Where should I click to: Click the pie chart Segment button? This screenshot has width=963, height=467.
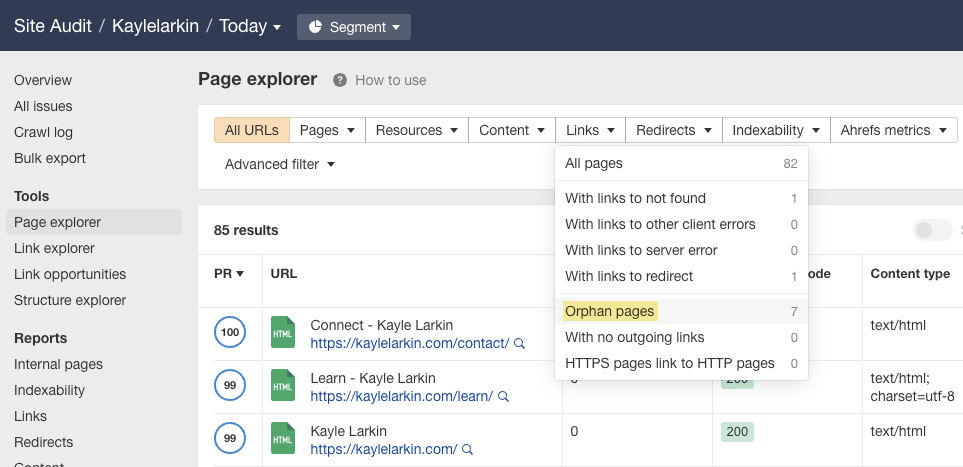coord(354,27)
